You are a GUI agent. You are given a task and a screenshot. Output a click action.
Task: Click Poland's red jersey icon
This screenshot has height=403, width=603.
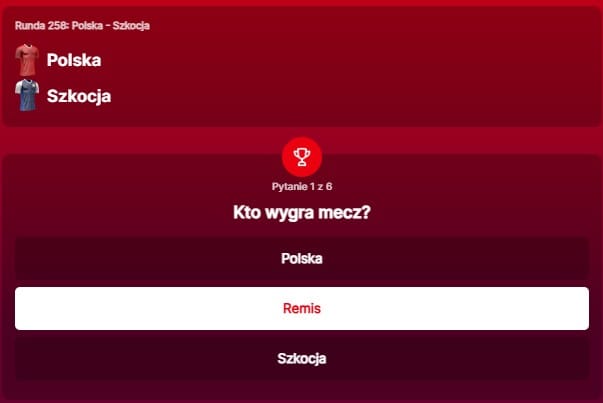pos(26,60)
